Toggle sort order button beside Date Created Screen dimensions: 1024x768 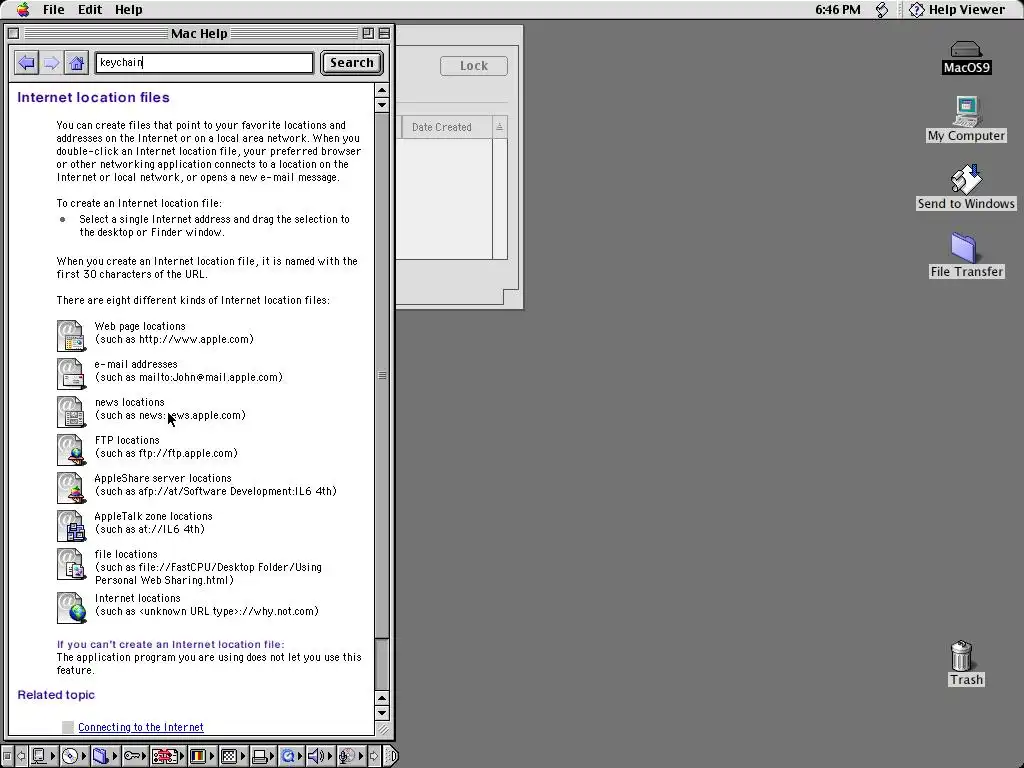pyautogui.click(x=500, y=127)
